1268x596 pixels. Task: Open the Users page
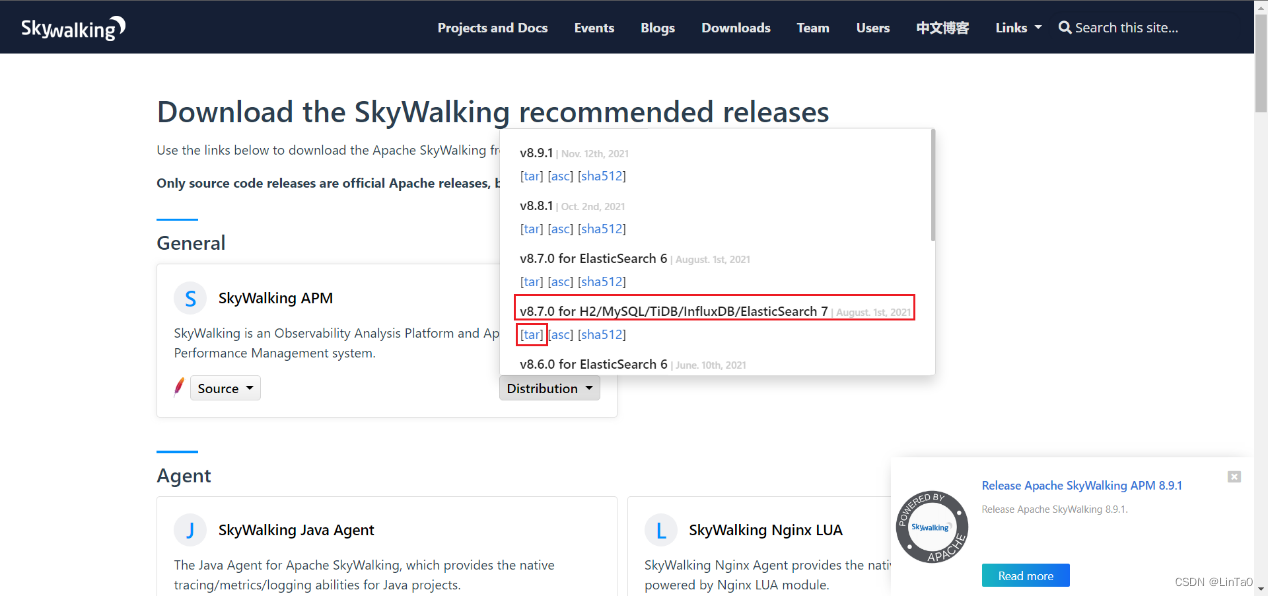[873, 28]
